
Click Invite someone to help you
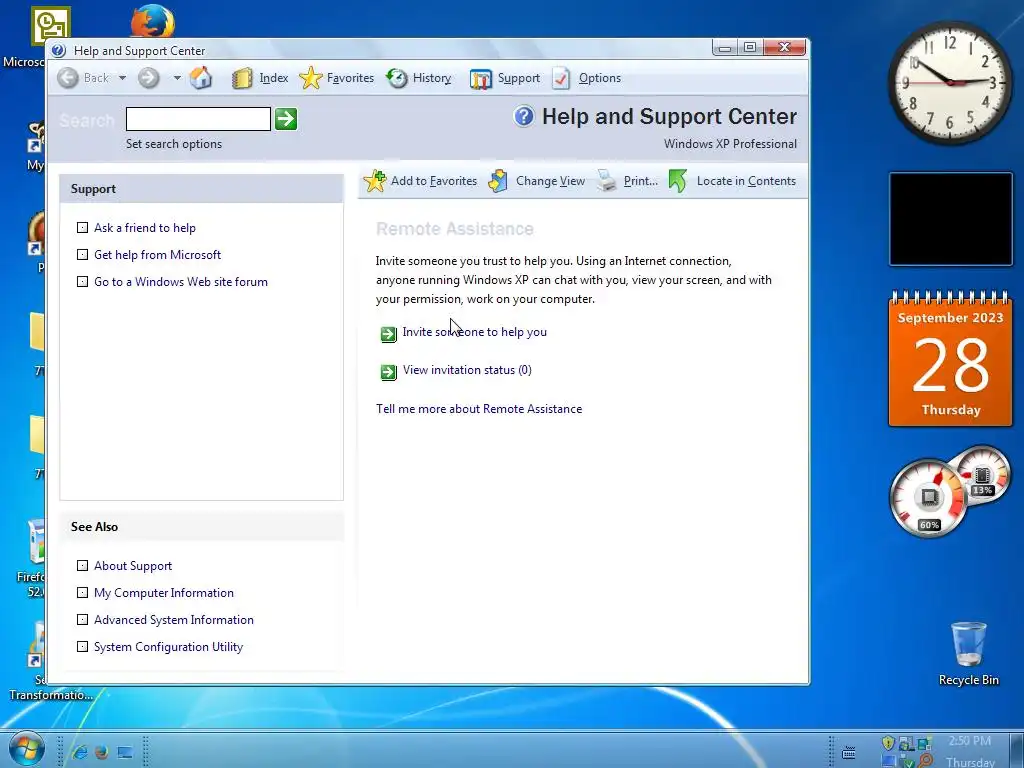tap(475, 332)
